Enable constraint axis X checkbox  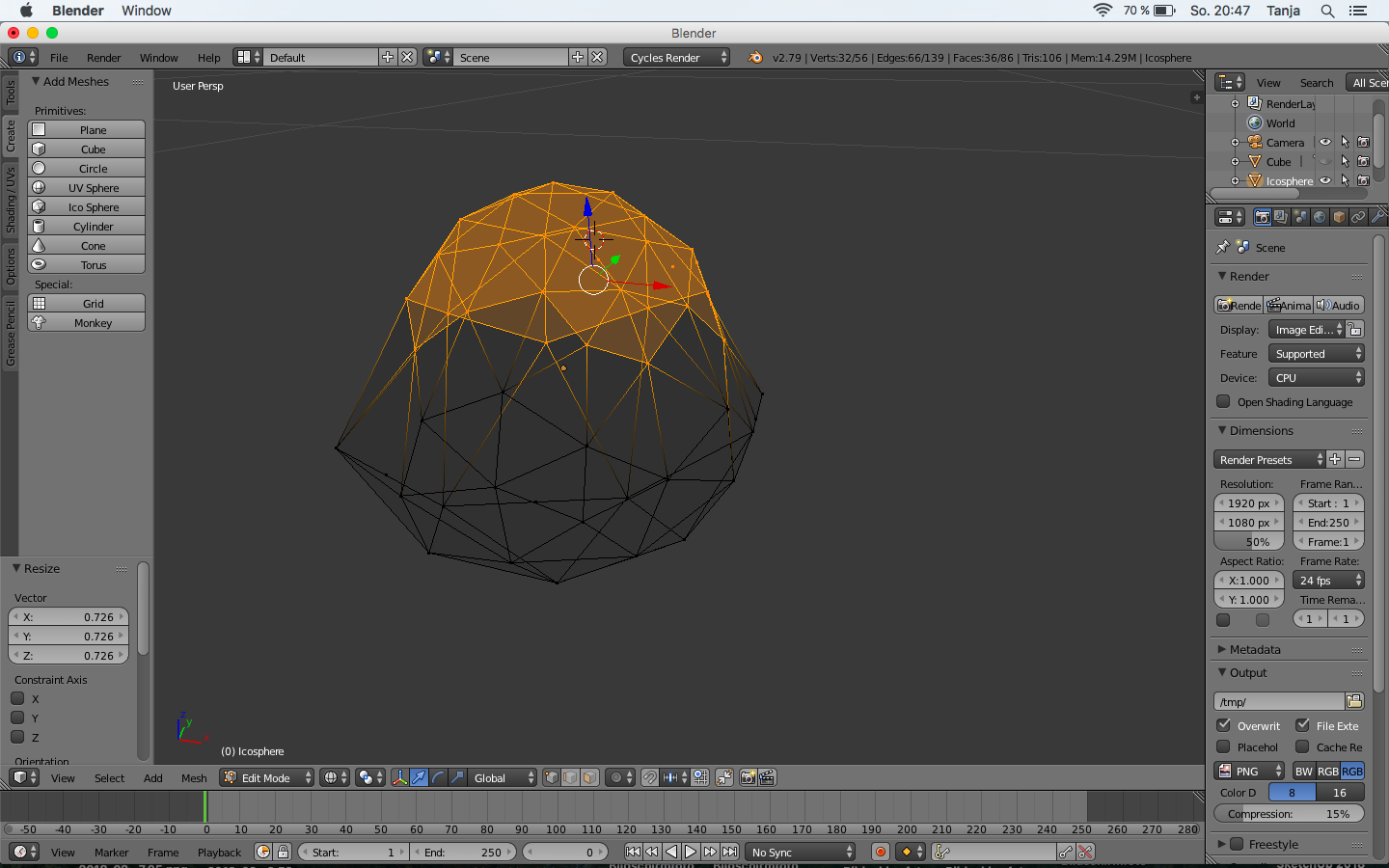click(17, 698)
